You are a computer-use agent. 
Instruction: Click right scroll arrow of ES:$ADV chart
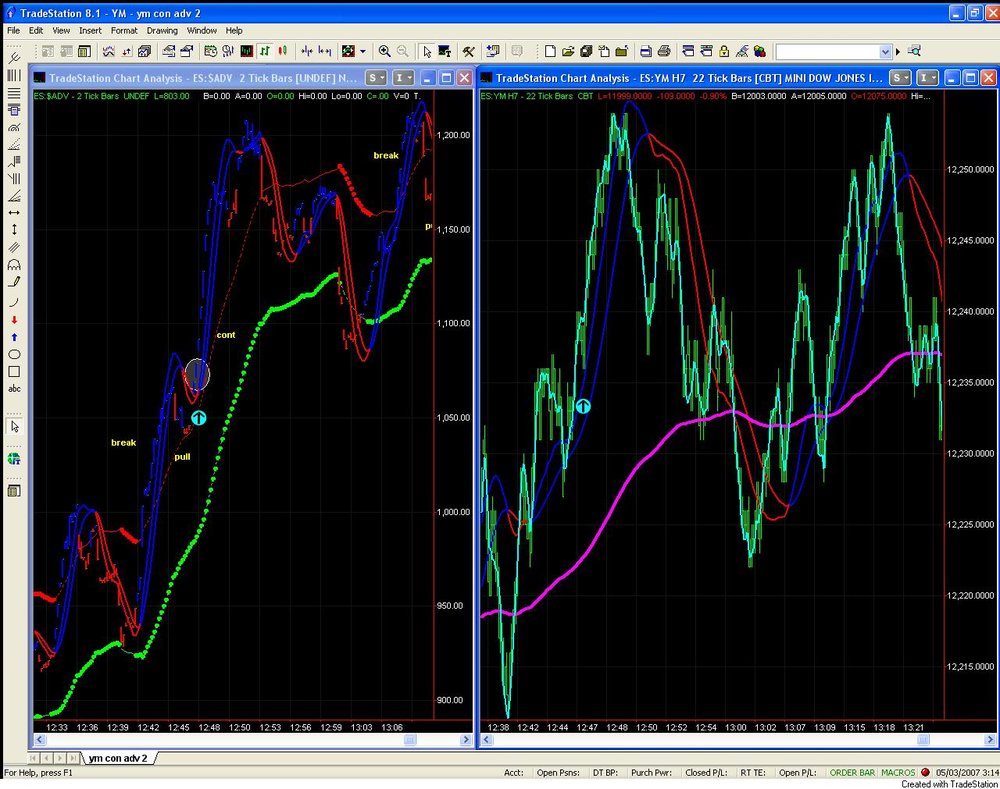[x=466, y=740]
